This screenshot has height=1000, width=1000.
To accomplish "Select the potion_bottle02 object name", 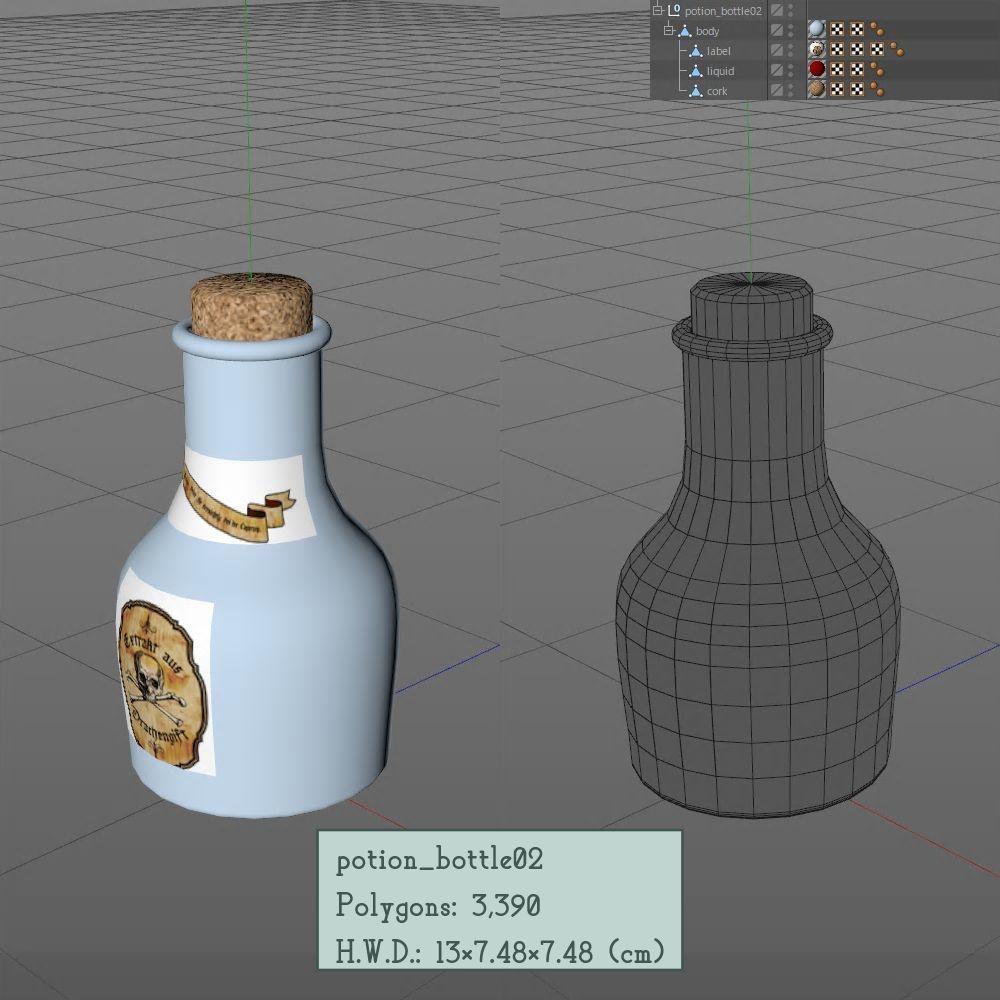I will (x=723, y=11).
